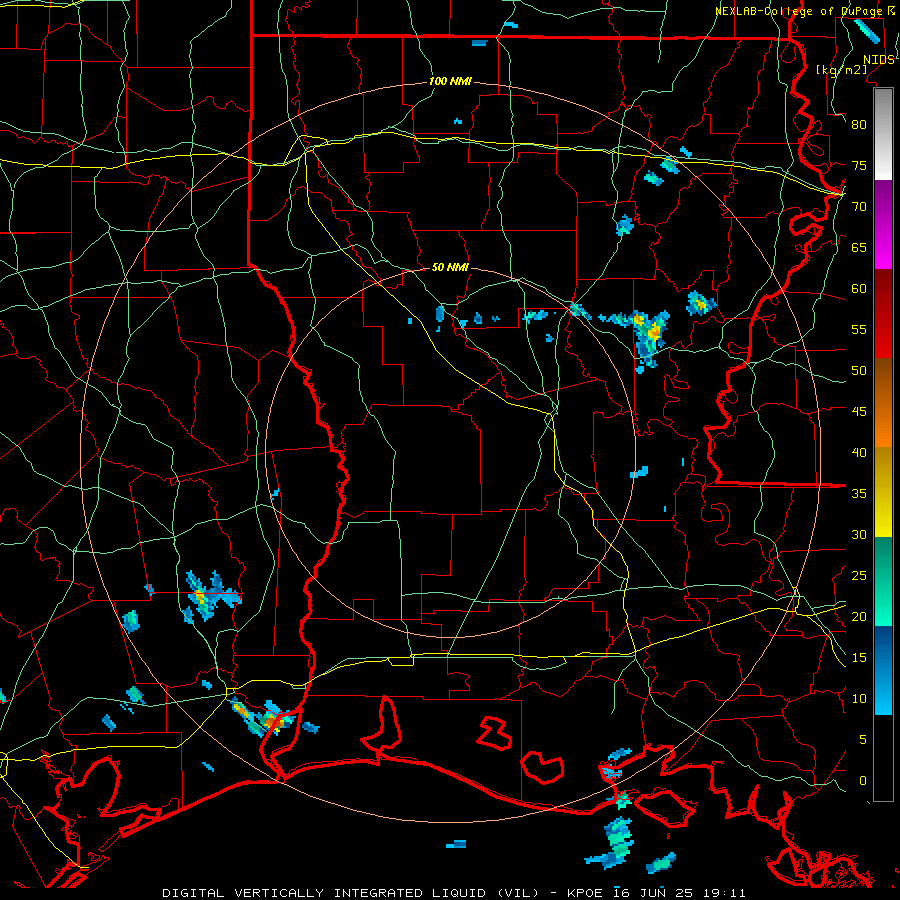
Task: Select the orange-brown segment of the color scale
Action: (883, 403)
